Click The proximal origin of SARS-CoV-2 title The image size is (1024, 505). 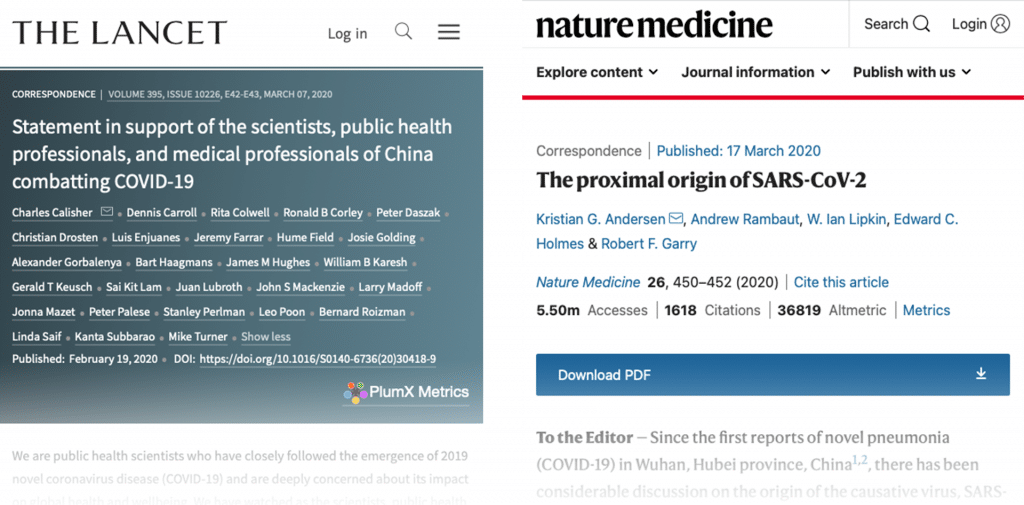[701, 180]
